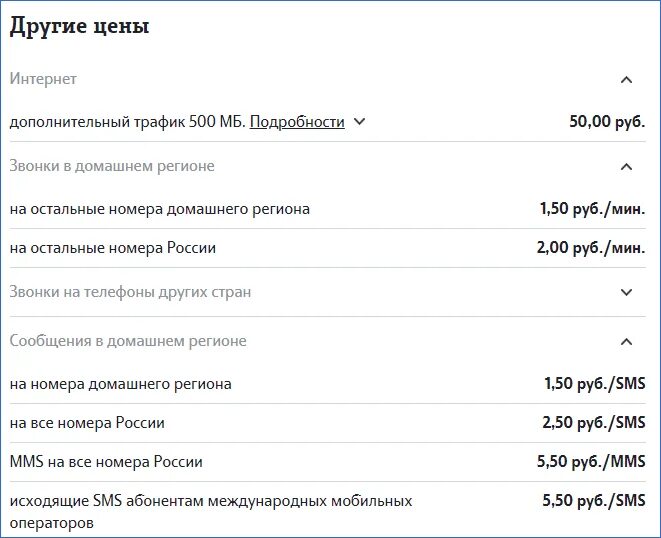The height and width of the screenshot is (538, 661).
Task: Collapse Звонки в домашнем регионе chevron
Action: [x=626, y=167]
